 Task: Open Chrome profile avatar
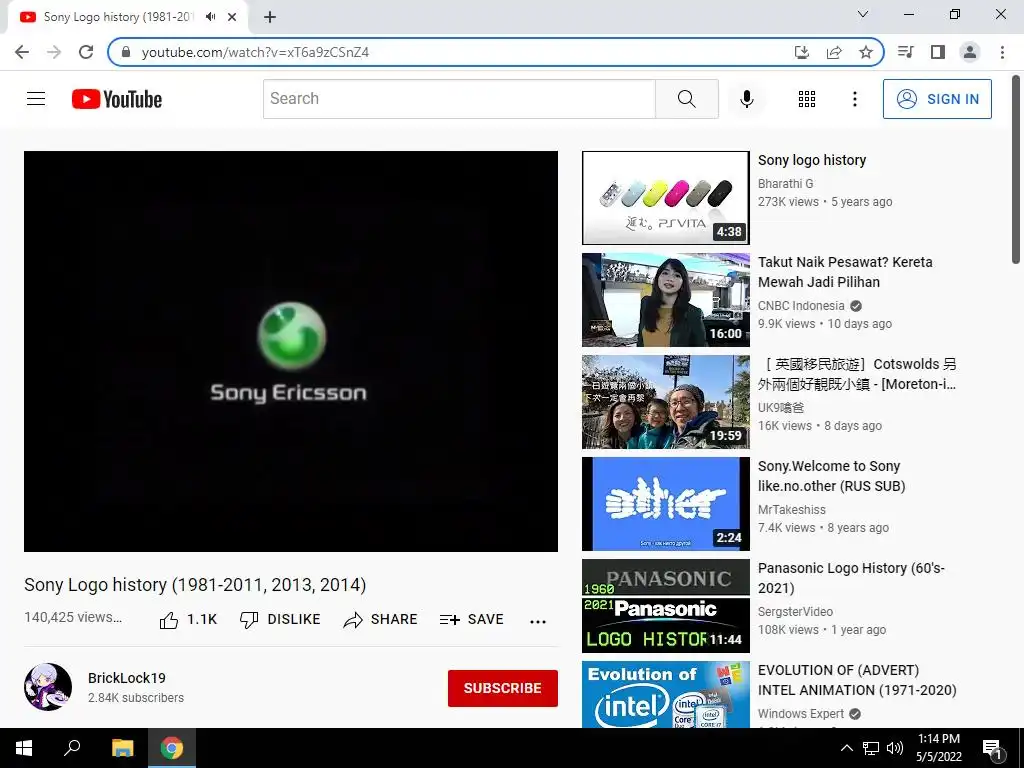coord(970,52)
